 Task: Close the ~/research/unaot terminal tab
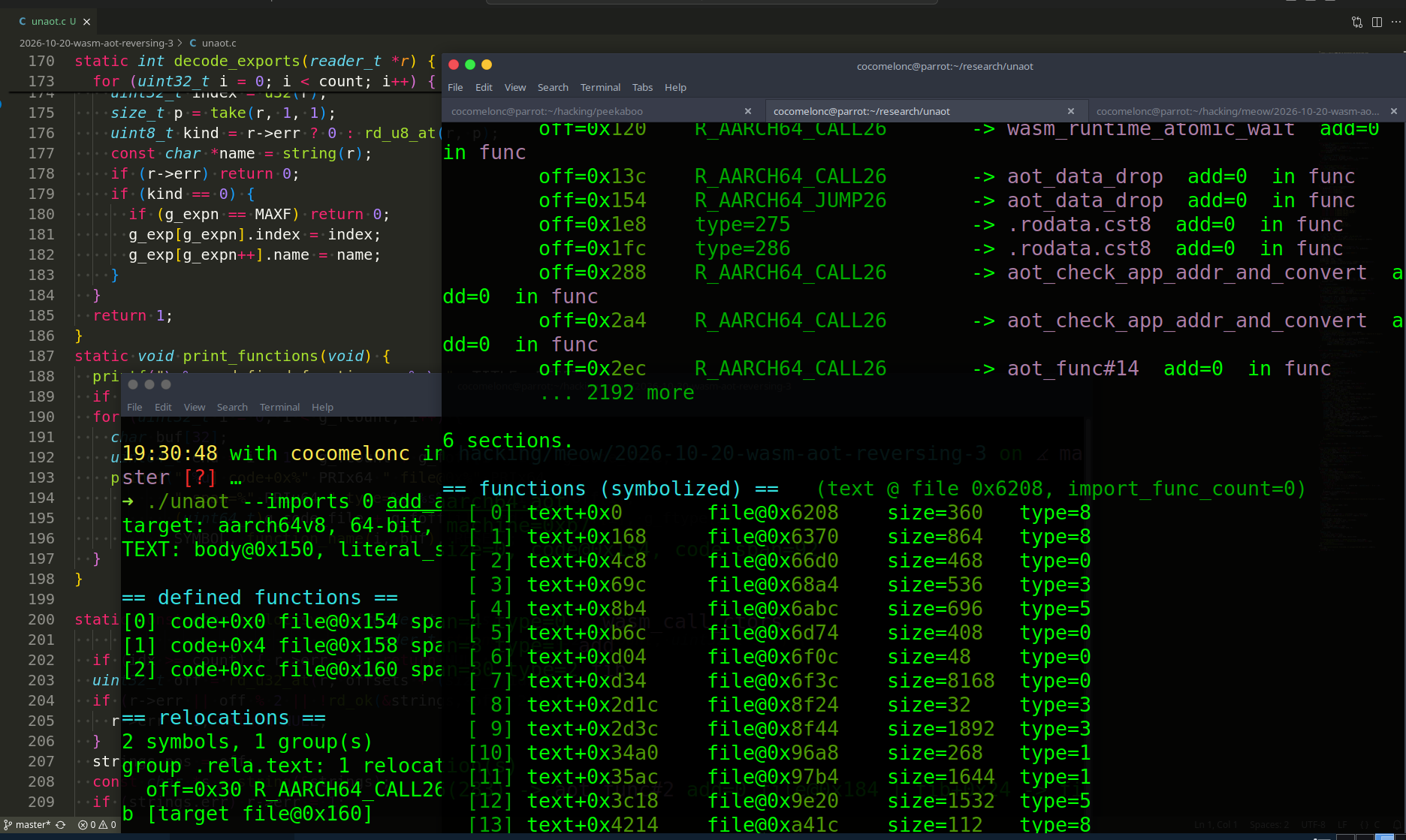1071,111
